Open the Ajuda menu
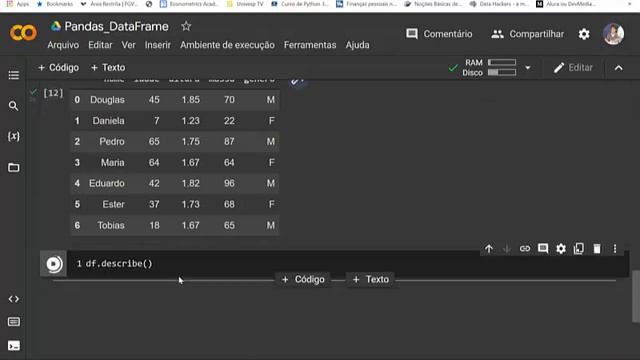This screenshot has width=640, height=360. click(x=357, y=45)
